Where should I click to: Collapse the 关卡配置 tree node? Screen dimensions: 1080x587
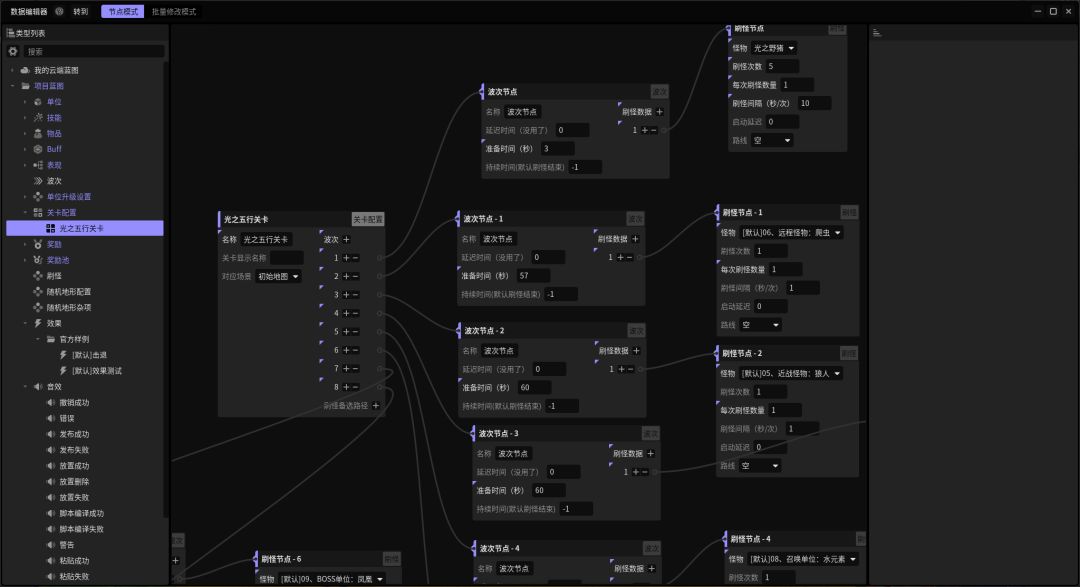[25, 212]
